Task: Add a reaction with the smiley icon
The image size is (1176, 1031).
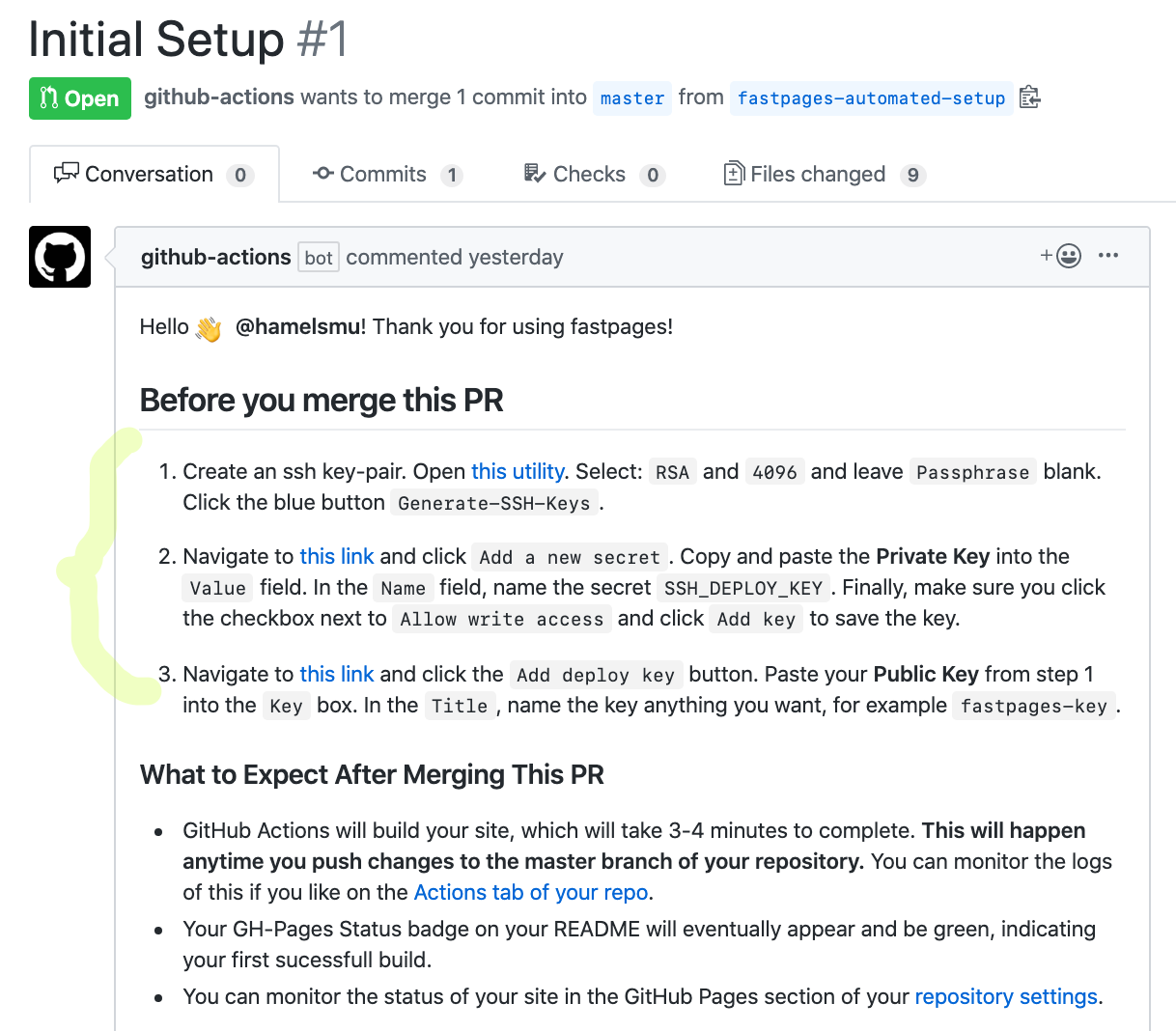Action: click(x=1061, y=256)
